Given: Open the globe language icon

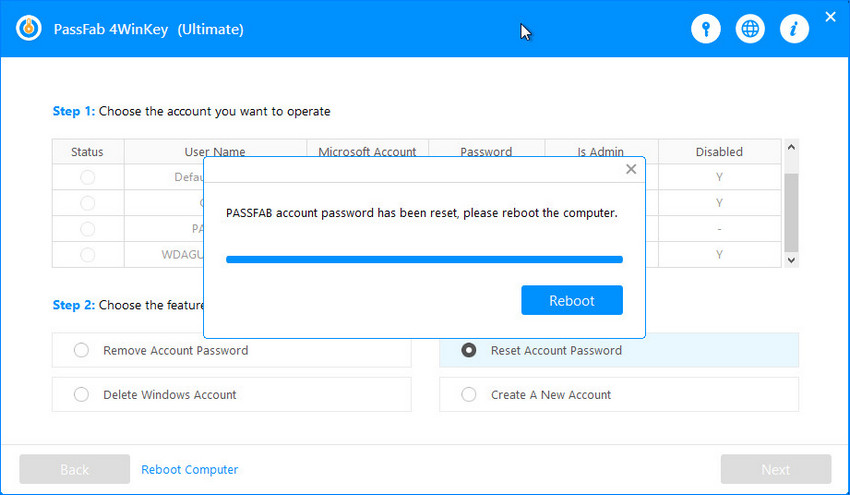Looking at the screenshot, I should pos(750,29).
